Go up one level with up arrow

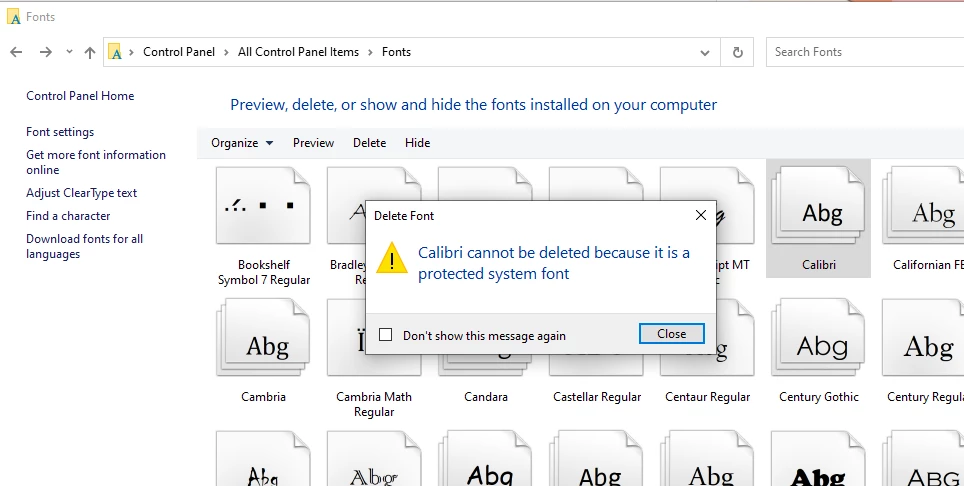[90, 52]
